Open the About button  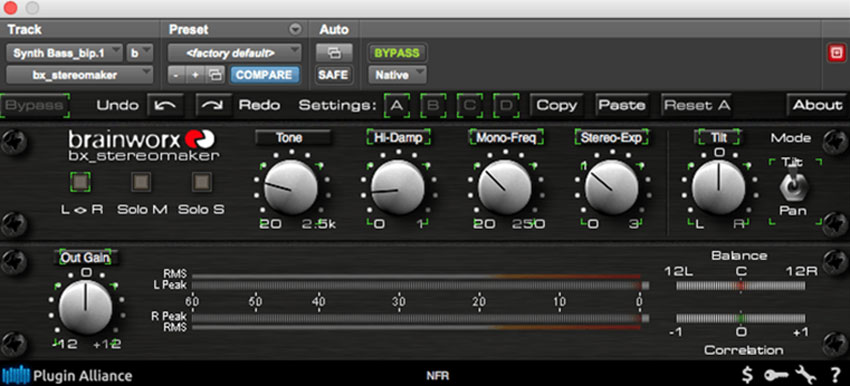(x=817, y=105)
